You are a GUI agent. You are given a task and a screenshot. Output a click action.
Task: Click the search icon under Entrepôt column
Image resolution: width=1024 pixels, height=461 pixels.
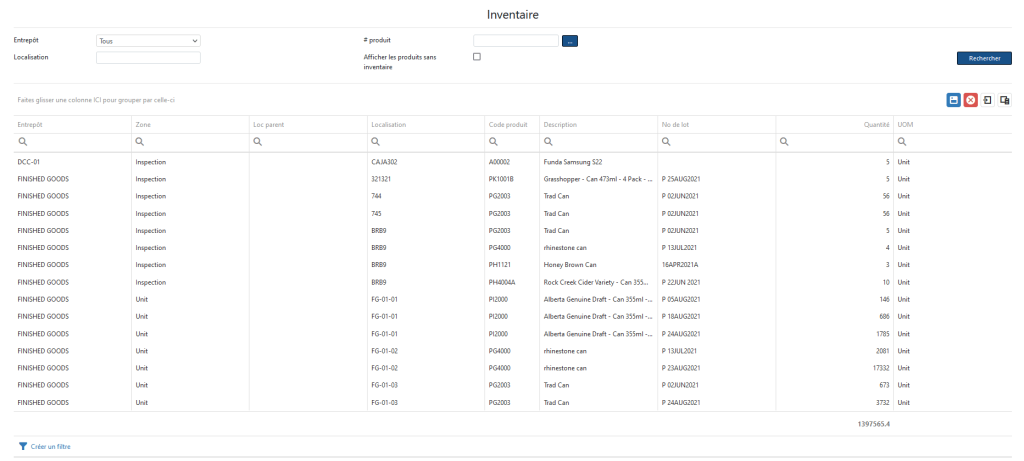[x=22, y=142]
